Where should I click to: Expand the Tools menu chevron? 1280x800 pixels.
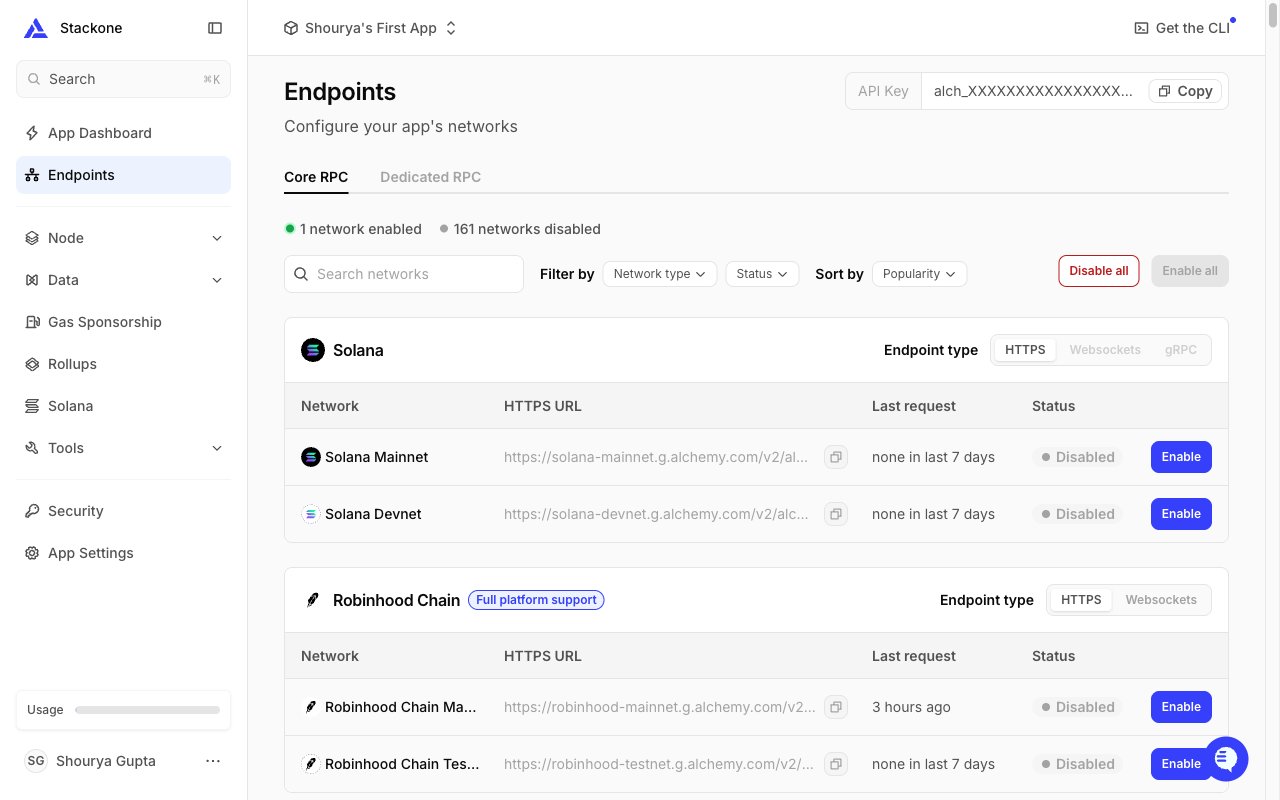(x=217, y=448)
